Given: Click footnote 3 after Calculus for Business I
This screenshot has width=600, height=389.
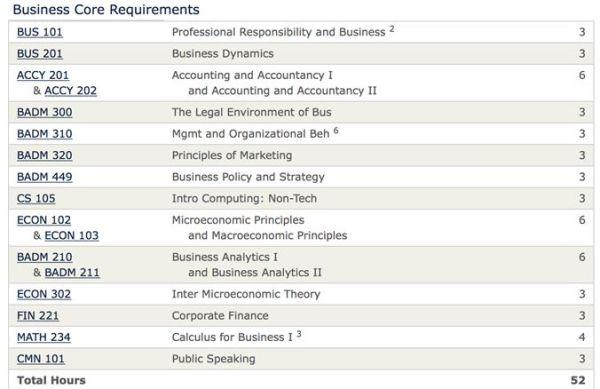Looking at the screenshot, I should [x=299, y=334].
